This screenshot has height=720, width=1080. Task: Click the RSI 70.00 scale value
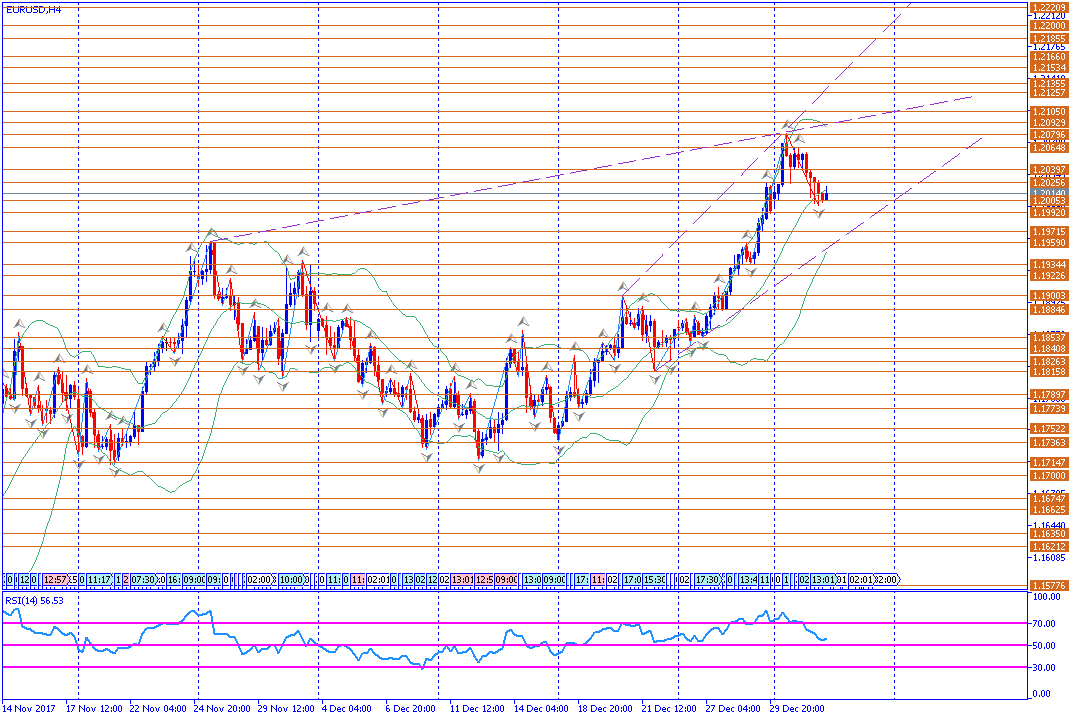1046,622
